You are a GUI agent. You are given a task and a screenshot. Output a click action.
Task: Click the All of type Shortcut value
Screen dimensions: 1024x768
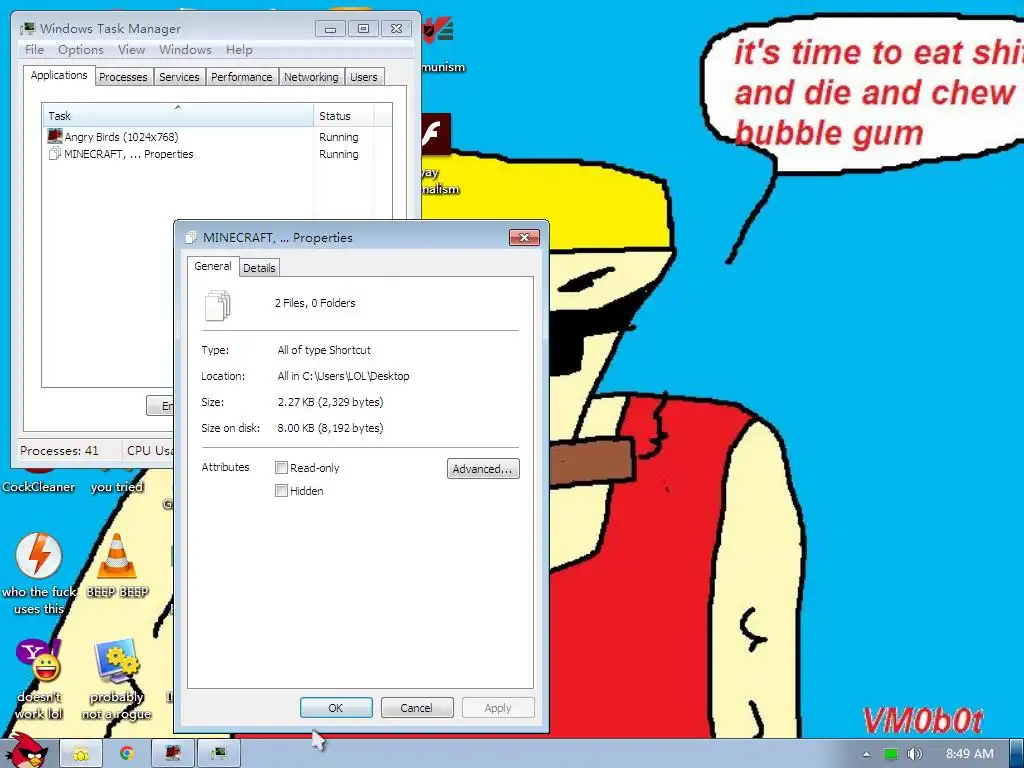[x=324, y=350]
